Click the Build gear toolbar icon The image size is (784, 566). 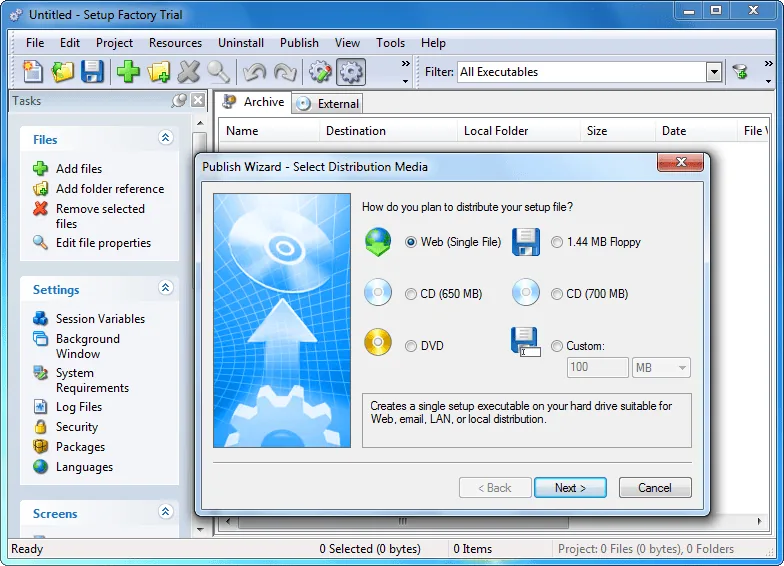click(x=351, y=72)
